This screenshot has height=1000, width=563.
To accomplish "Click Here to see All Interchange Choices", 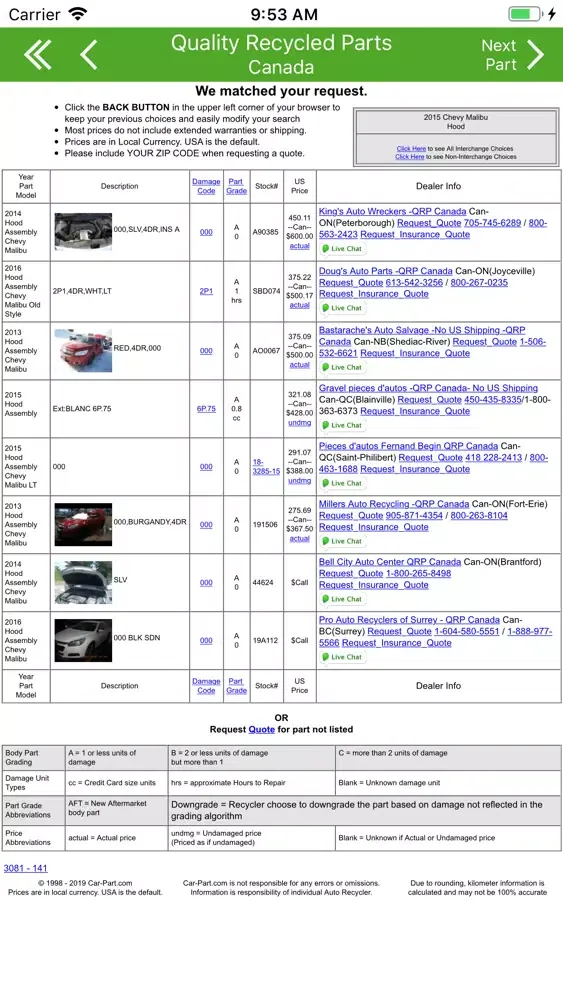I will (411, 149).
